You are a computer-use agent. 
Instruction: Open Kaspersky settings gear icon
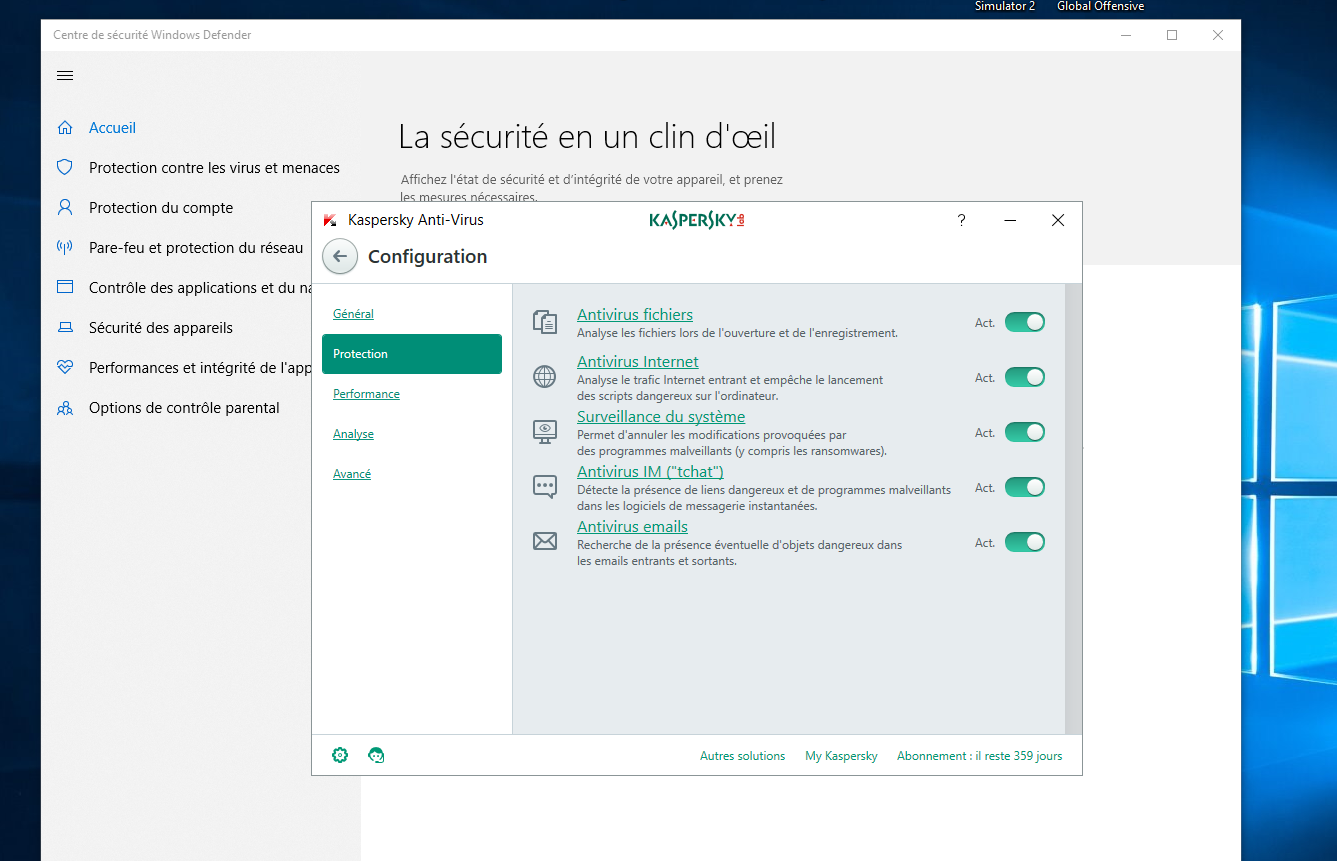(x=340, y=755)
